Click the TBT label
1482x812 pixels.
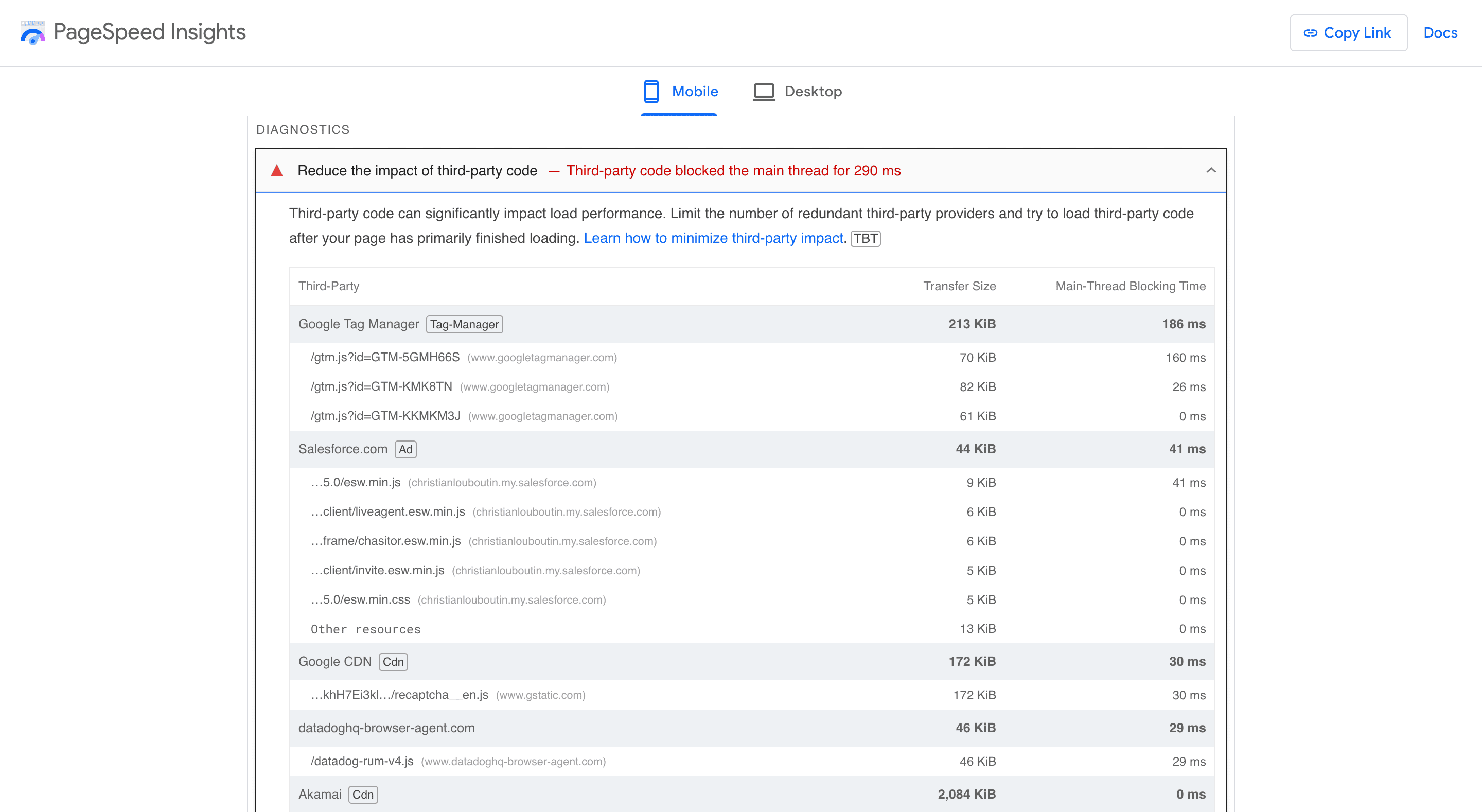(866, 238)
